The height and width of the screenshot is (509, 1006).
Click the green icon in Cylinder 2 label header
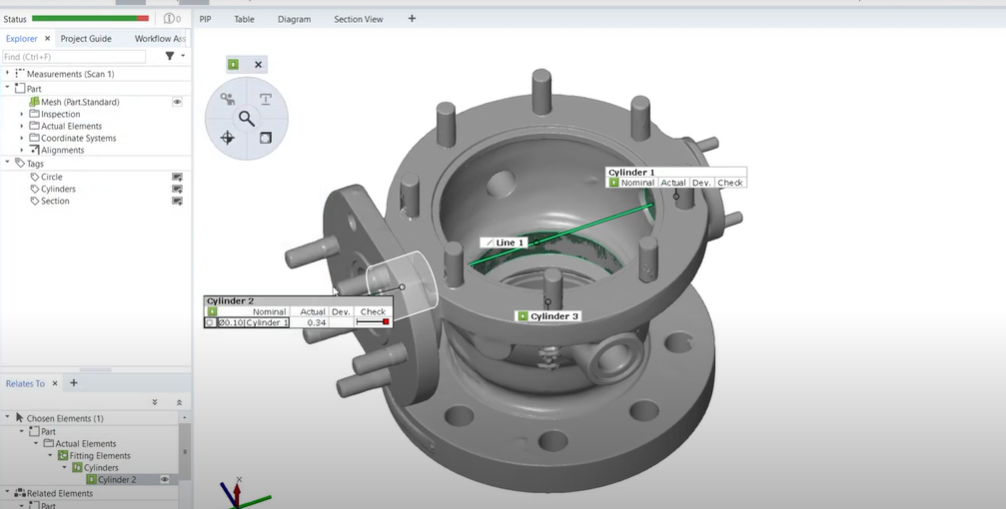212,311
